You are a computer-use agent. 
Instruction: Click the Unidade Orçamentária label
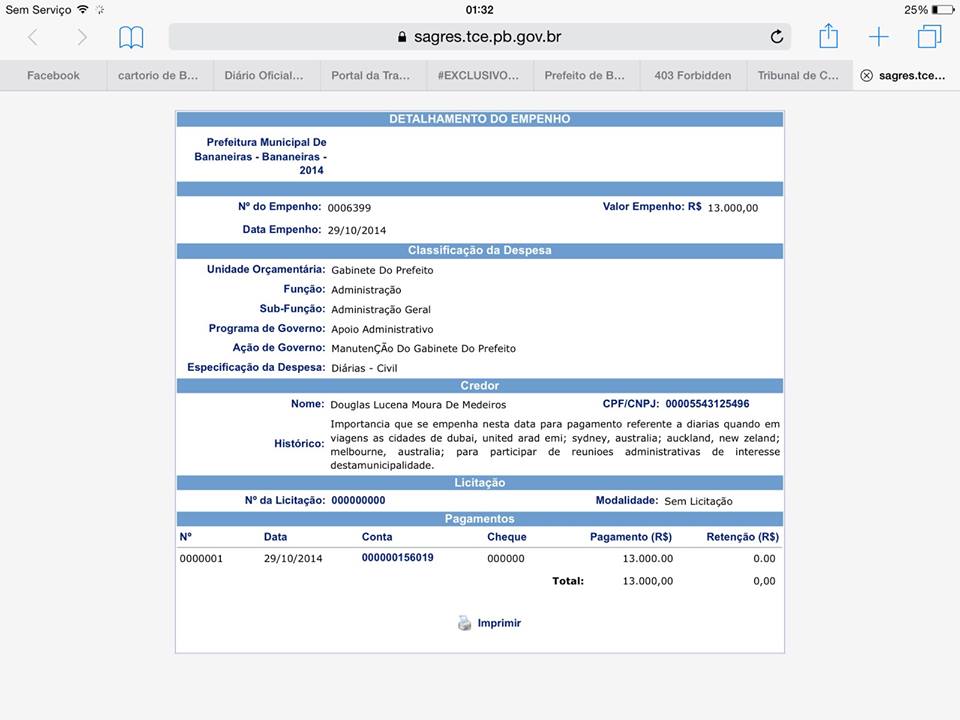[x=266, y=269]
